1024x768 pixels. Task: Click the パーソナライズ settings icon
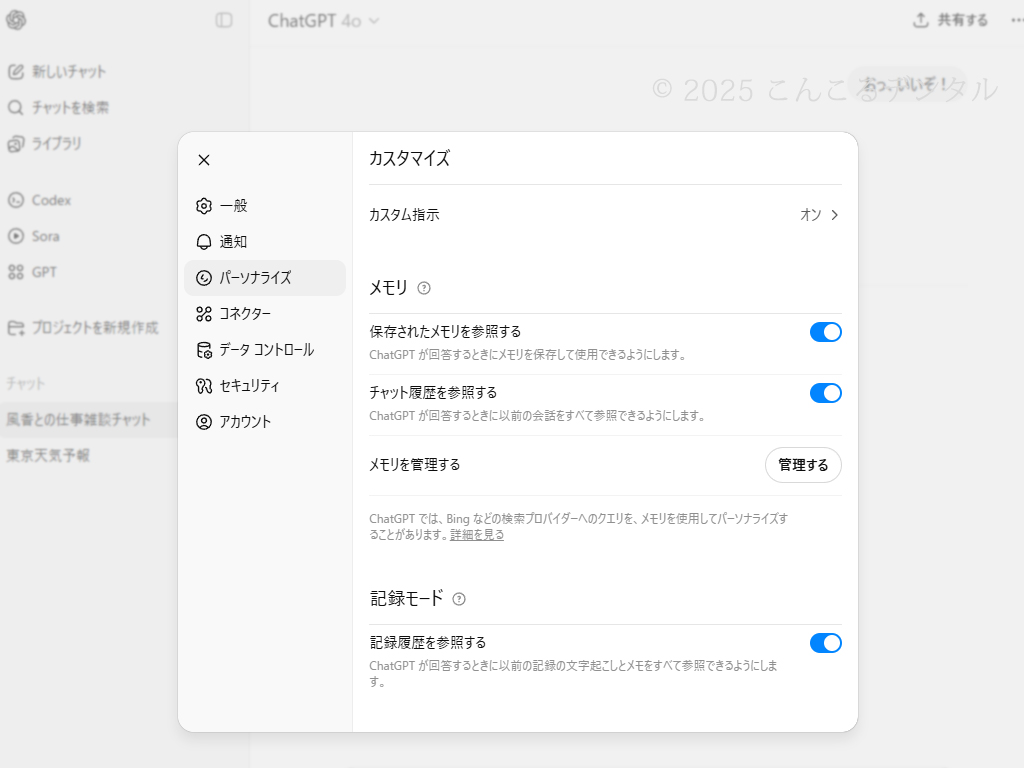click(204, 278)
